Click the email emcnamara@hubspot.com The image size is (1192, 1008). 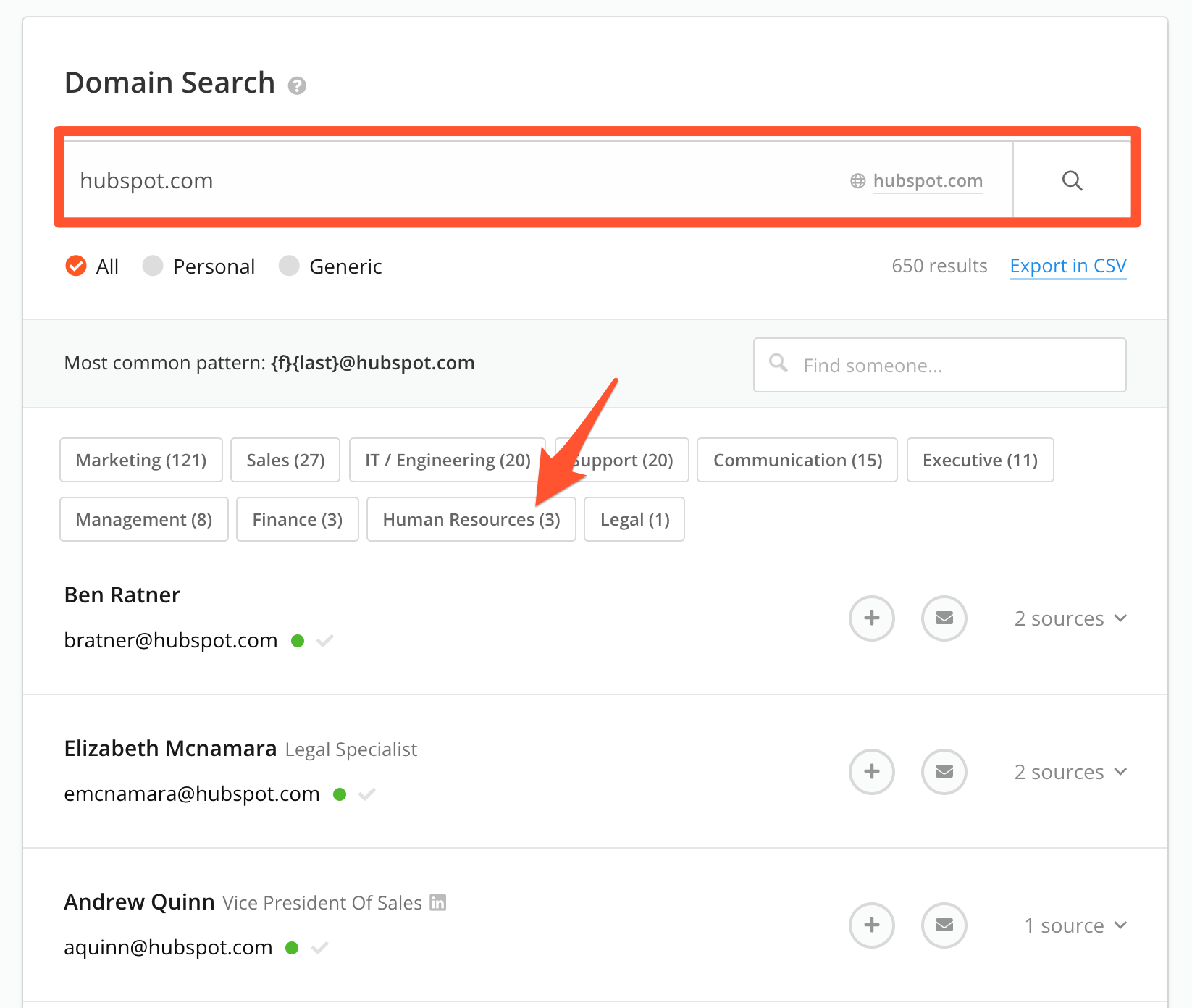coord(192,794)
